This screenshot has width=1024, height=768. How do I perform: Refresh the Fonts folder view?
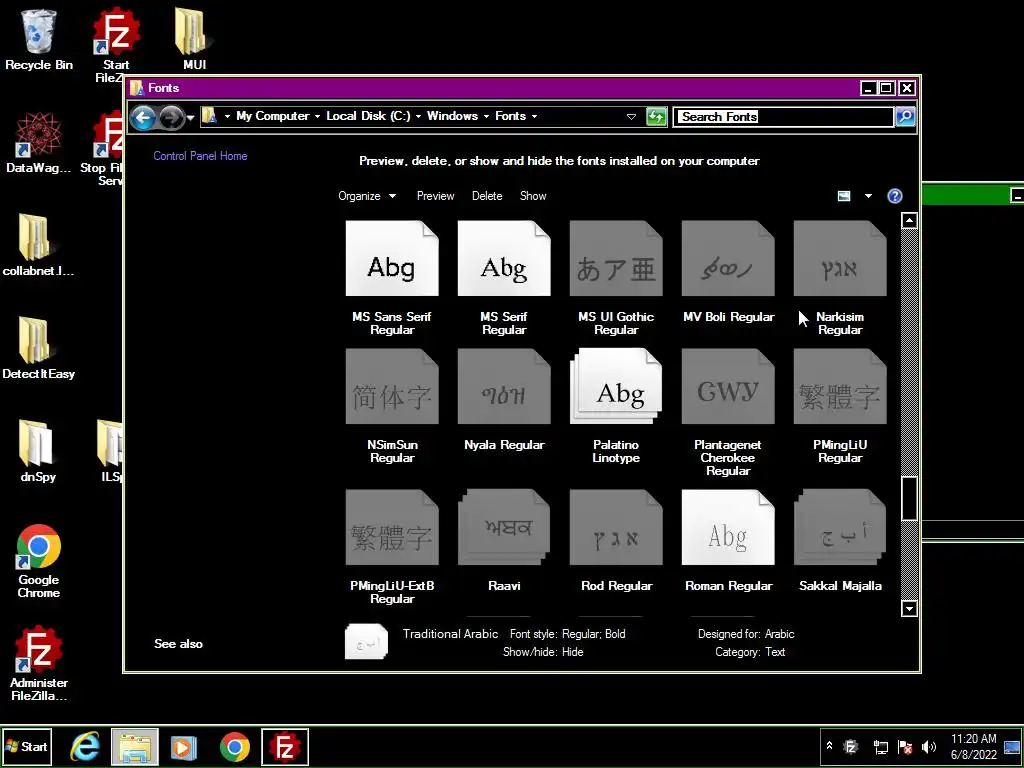[x=656, y=117]
